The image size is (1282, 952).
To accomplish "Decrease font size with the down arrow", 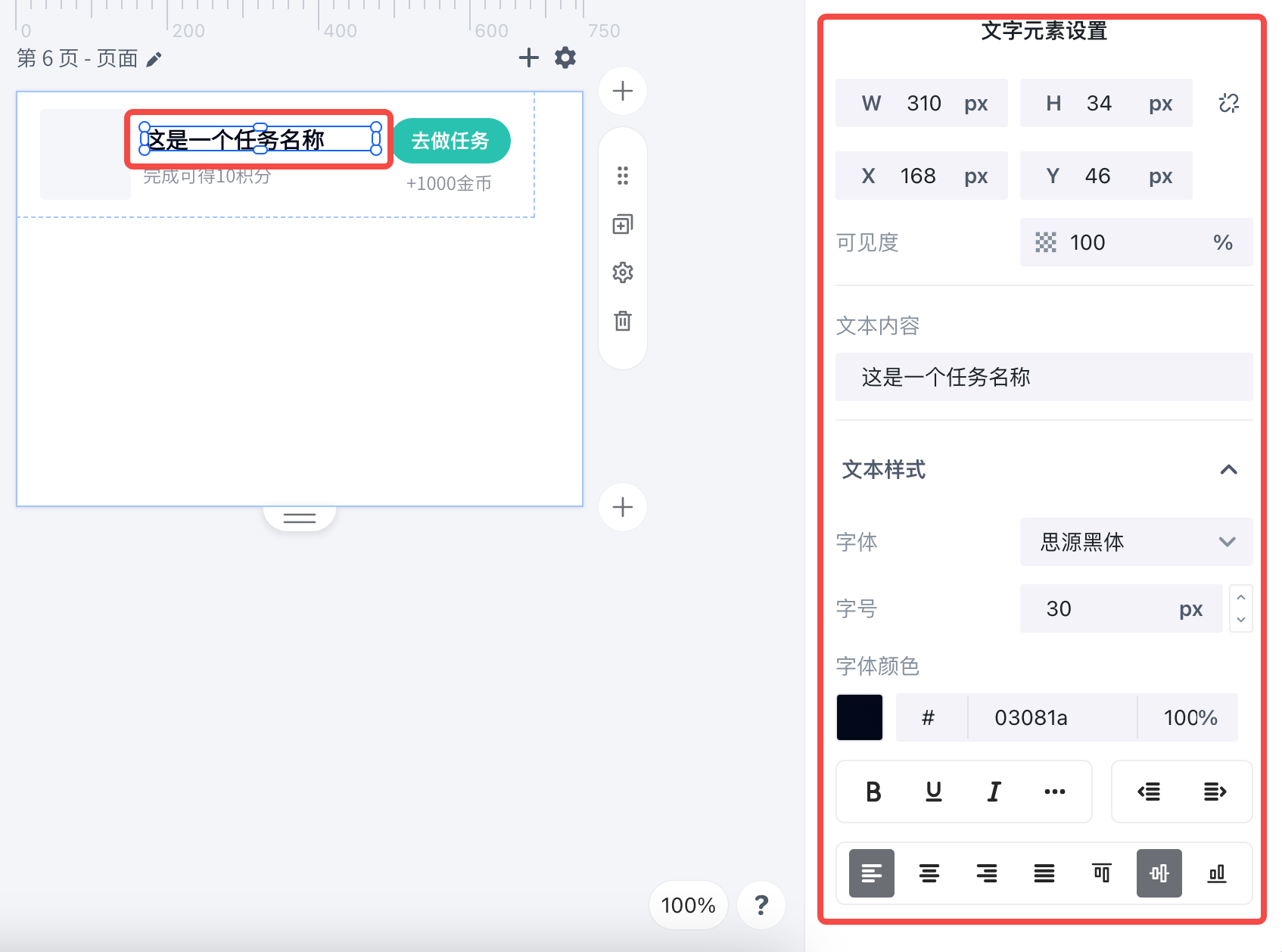I will point(1241,620).
